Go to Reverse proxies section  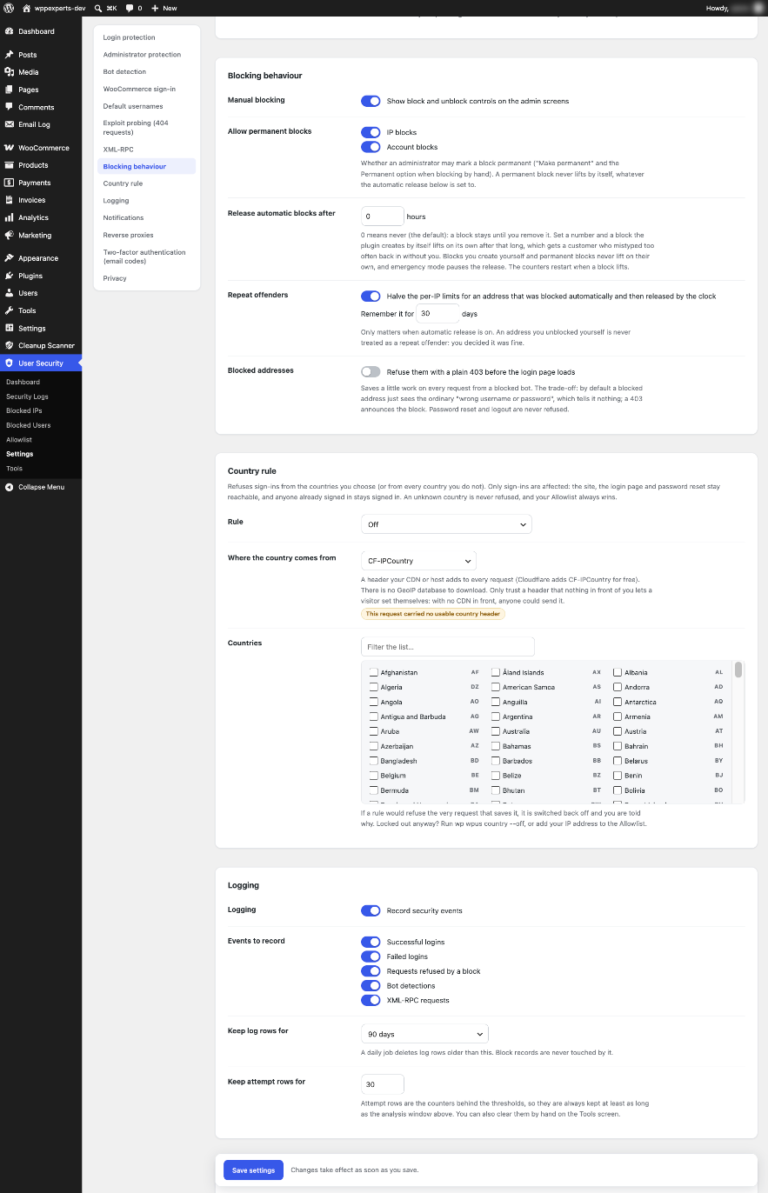pos(128,235)
